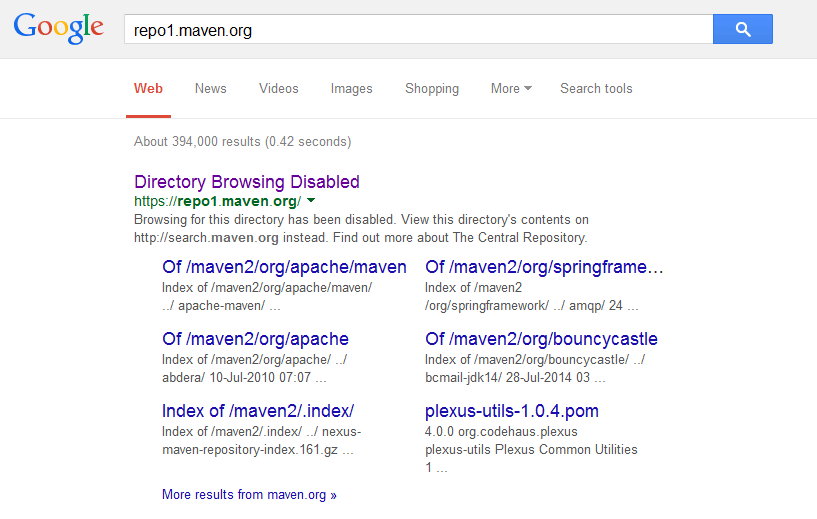Click snippet '../ apache-maven/ ...'
This screenshot has width=817, height=519.
pos(221,305)
